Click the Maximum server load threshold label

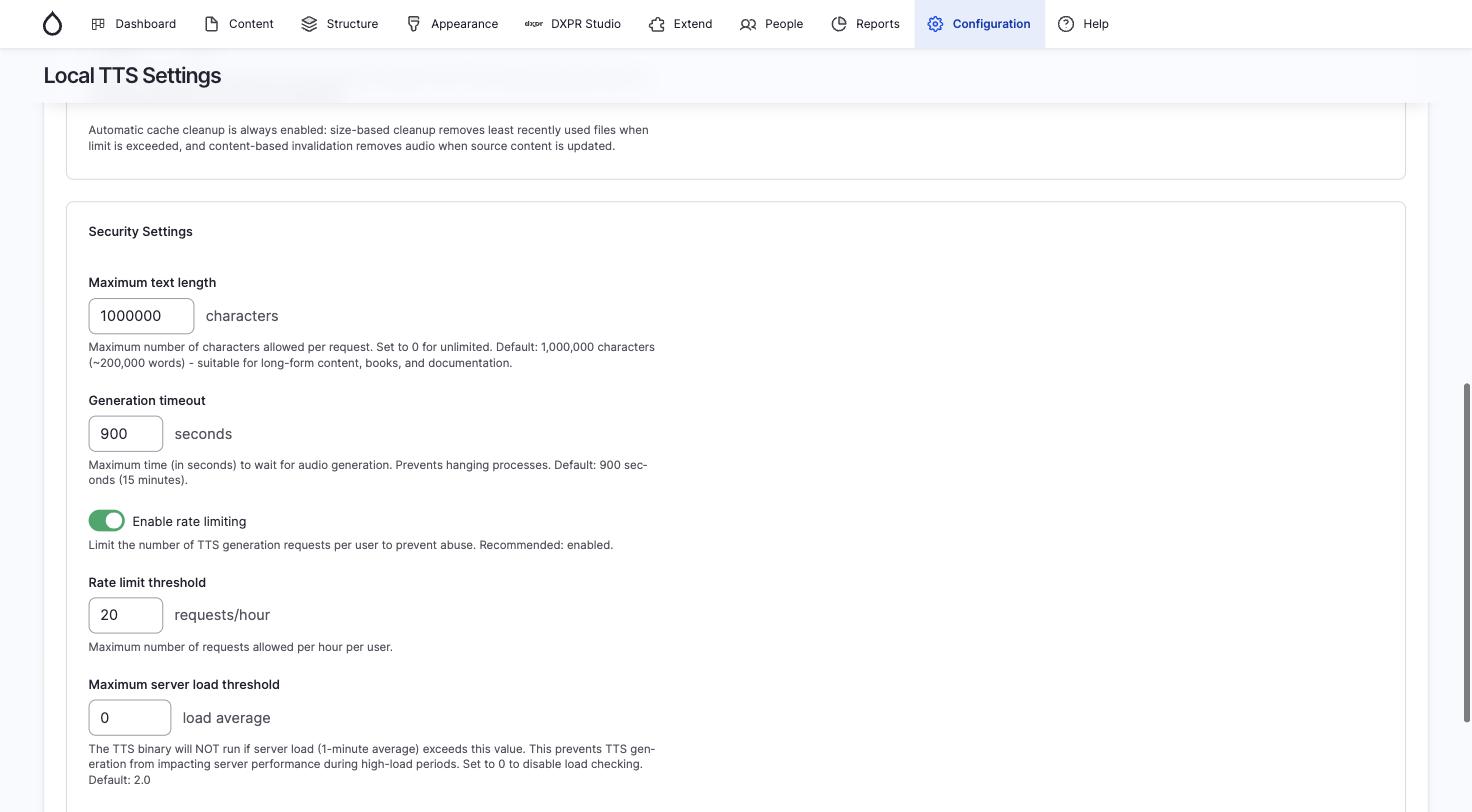tap(184, 685)
